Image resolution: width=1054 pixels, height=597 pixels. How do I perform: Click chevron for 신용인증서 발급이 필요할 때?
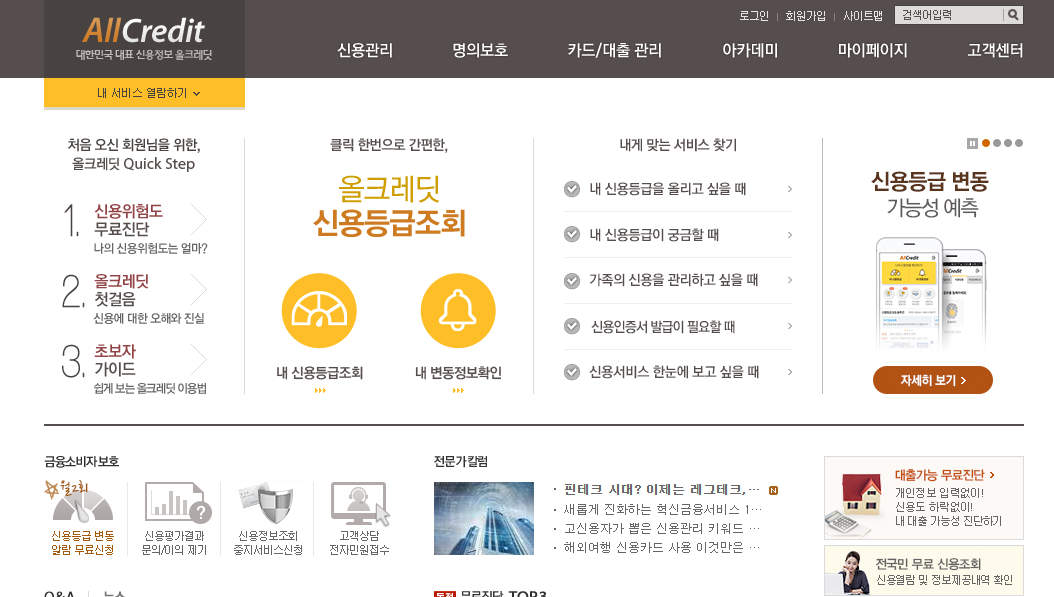pos(790,326)
